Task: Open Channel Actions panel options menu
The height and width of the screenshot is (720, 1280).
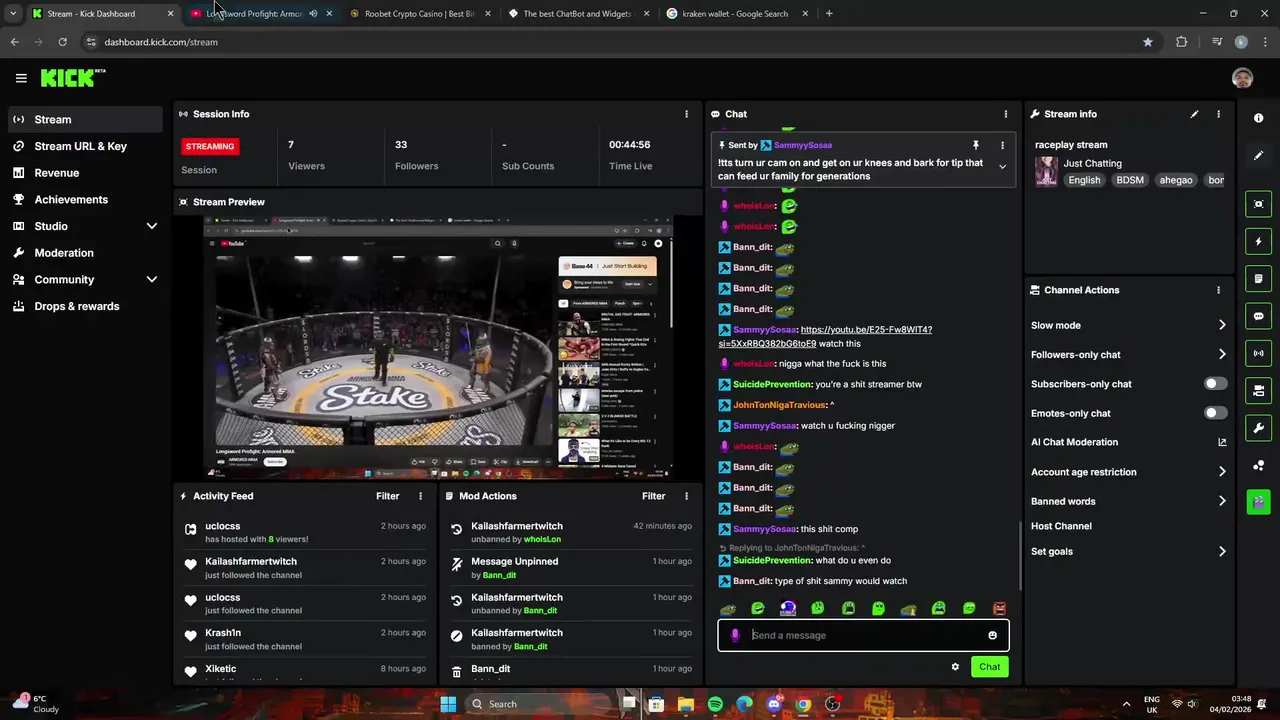Action: point(1218,290)
